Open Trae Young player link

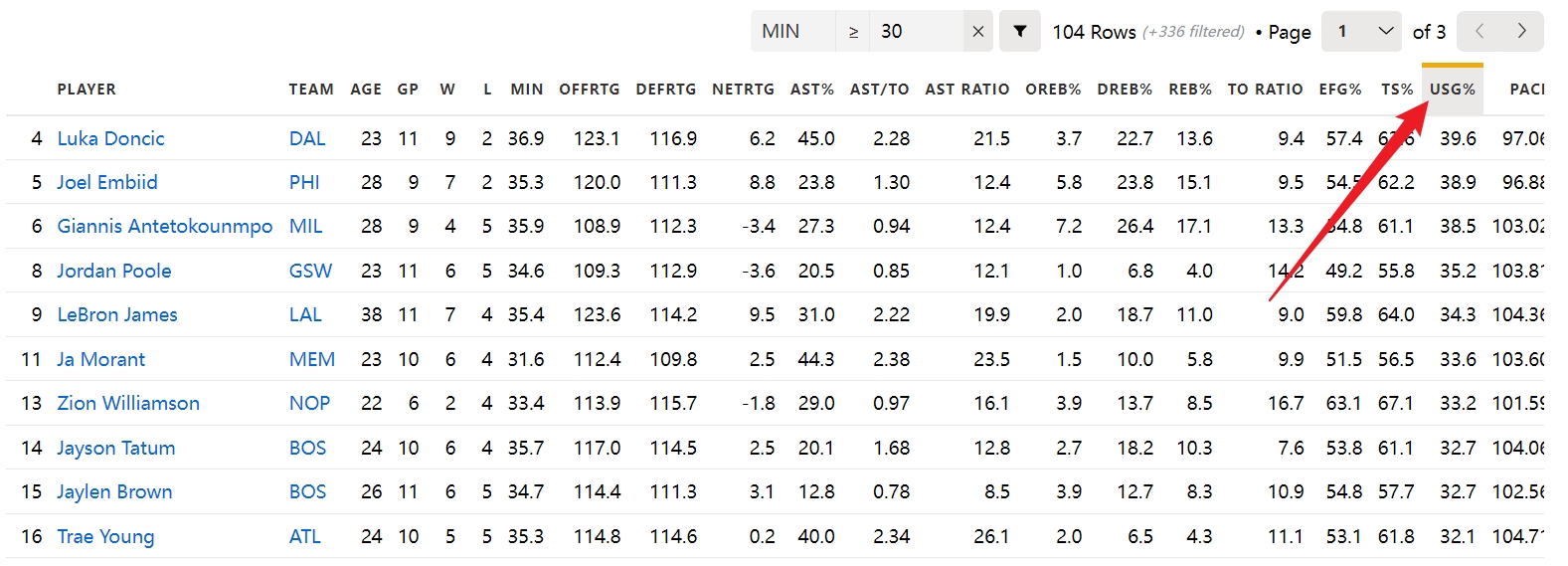pos(105,536)
